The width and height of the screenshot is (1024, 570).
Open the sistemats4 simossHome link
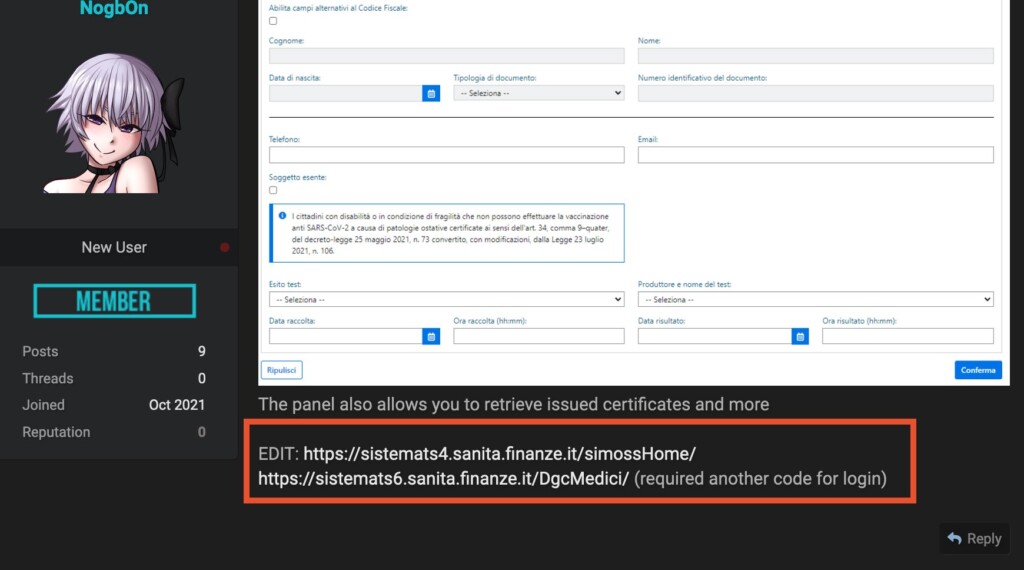pos(499,453)
